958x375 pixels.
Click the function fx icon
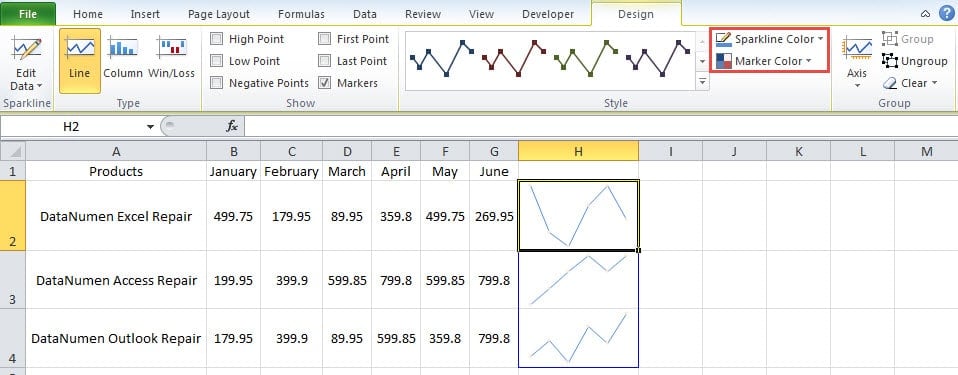point(232,126)
